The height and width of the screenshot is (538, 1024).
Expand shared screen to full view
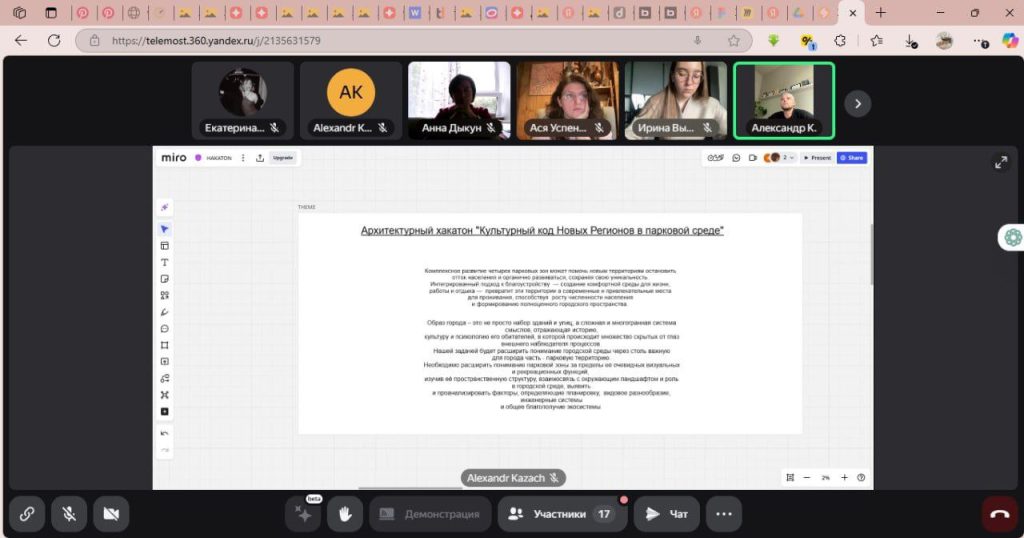1000,162
